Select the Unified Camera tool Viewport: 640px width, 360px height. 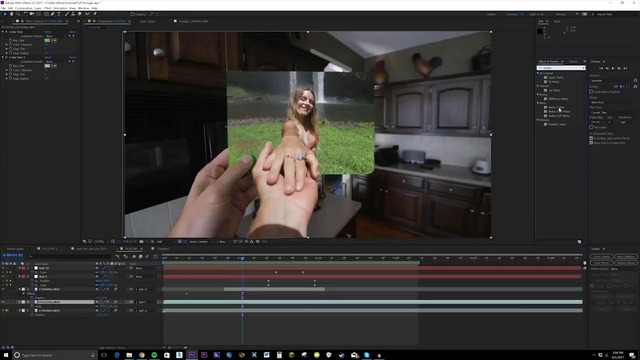coord(32,14)
